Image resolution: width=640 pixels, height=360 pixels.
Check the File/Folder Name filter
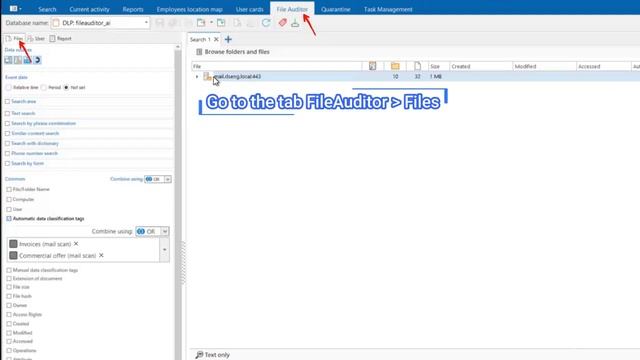tap(9, 189)
